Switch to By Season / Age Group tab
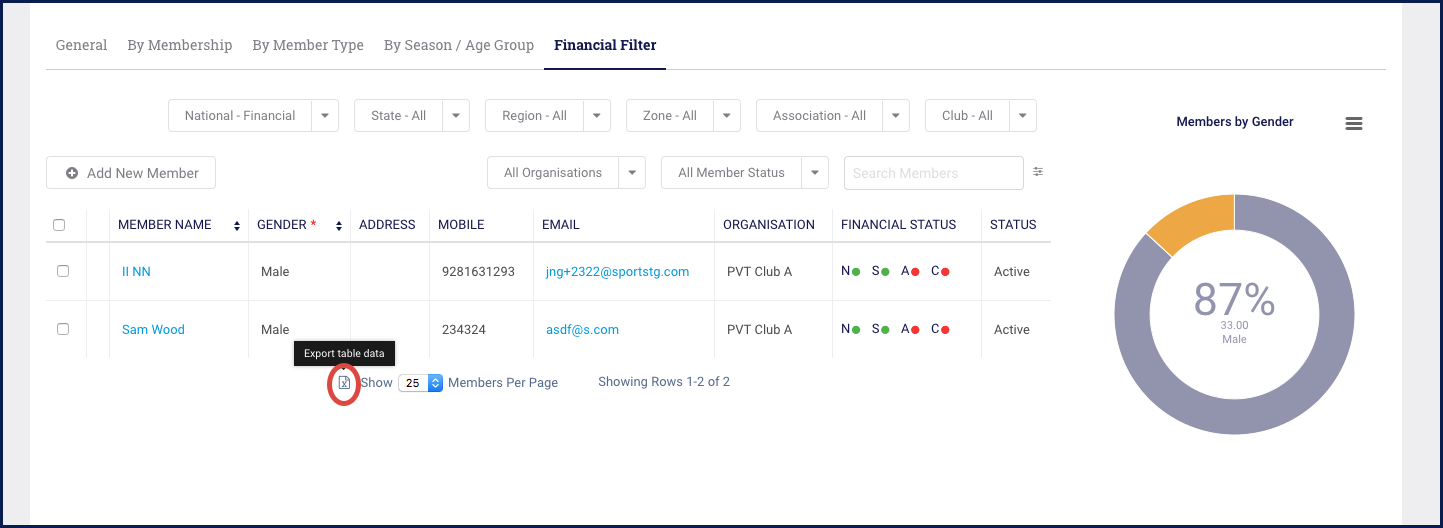1443x528 pixels. point(459,45)
